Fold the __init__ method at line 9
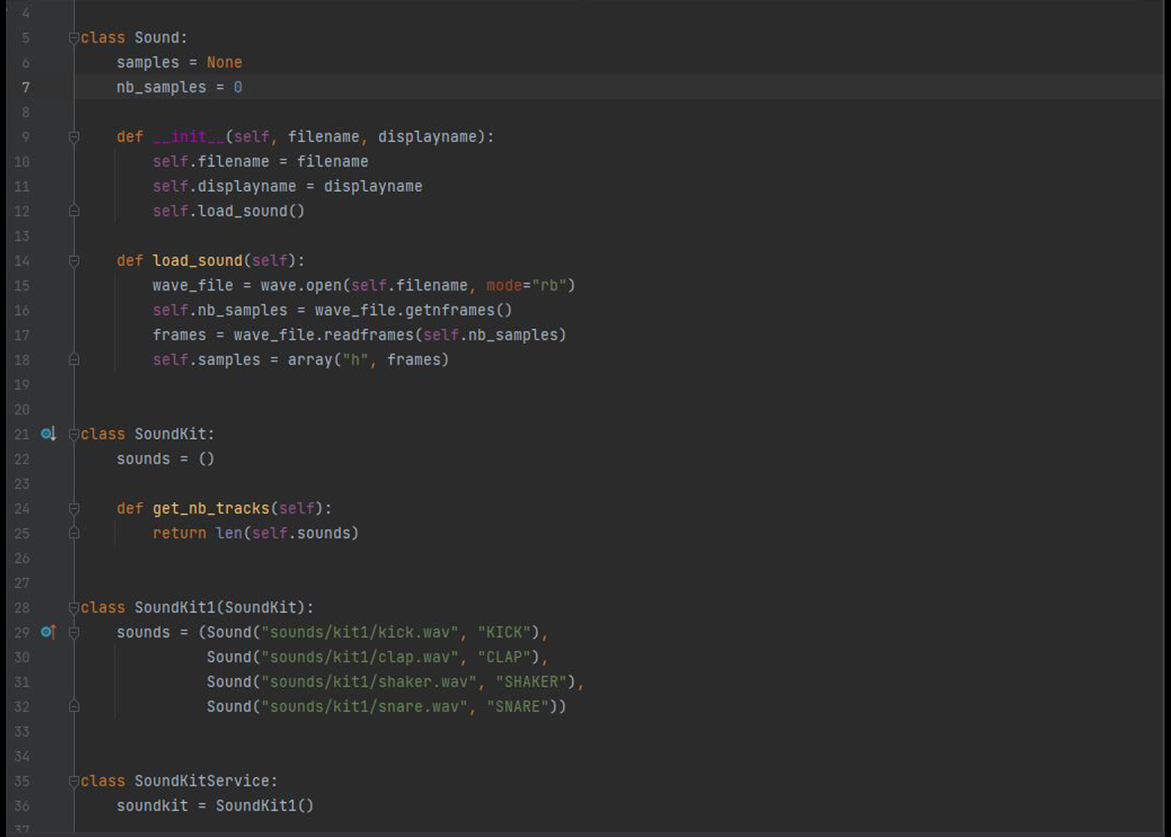This screenshot has width=1171, height=837. coord(74,137)
